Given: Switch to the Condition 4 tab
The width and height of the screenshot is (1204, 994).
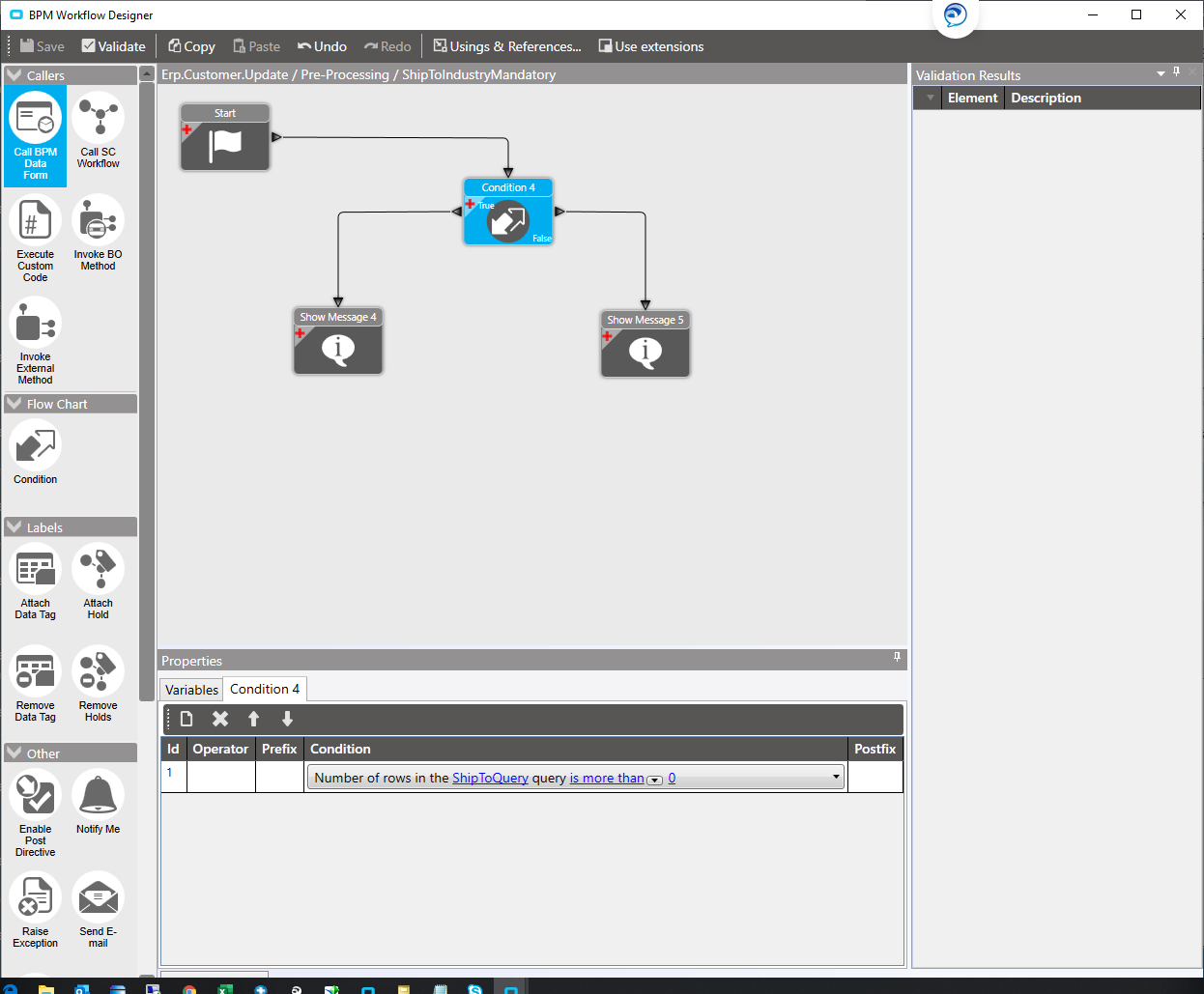Looking at the screenshot, I should [x=265, y=689].
